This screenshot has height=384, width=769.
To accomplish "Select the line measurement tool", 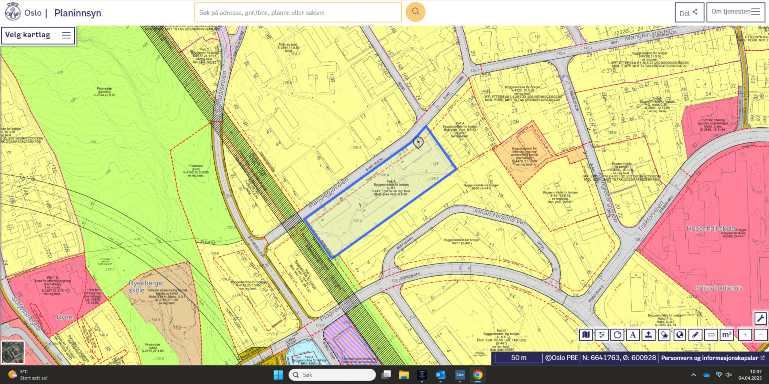I will point(711,335).
